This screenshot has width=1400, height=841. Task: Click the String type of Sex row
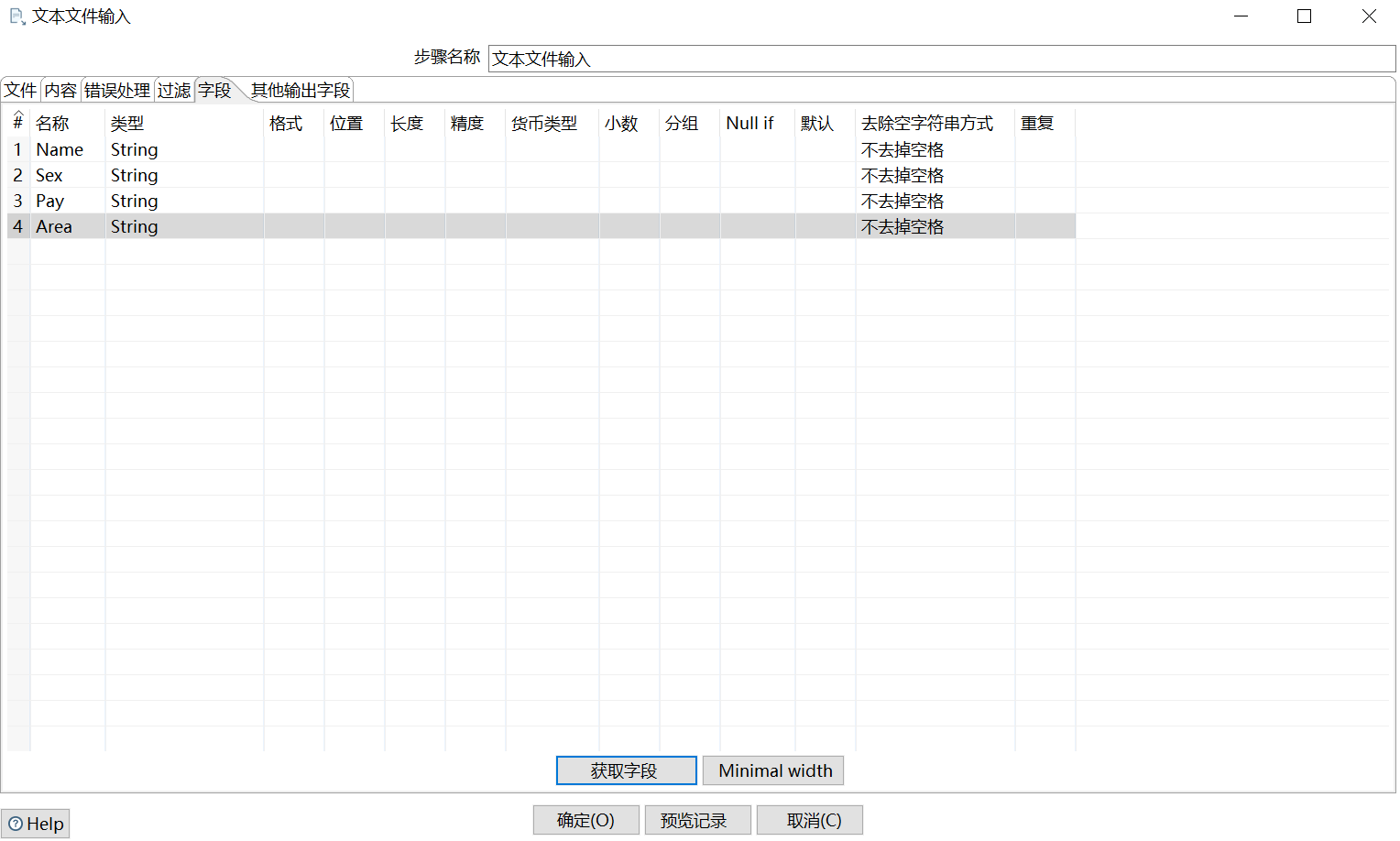pyautogui.click(x=184, y=175)
